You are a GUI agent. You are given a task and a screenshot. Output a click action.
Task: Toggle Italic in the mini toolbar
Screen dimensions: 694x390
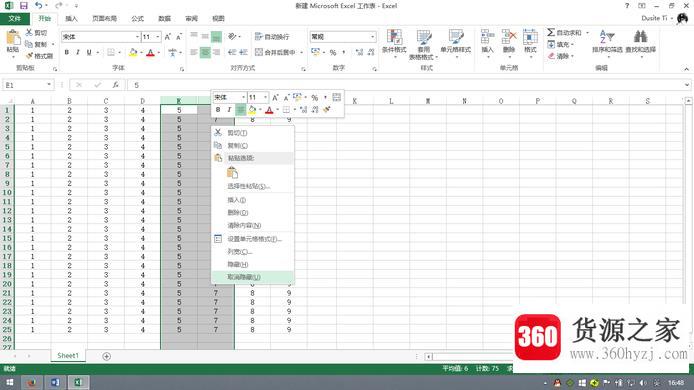(229, 109)
